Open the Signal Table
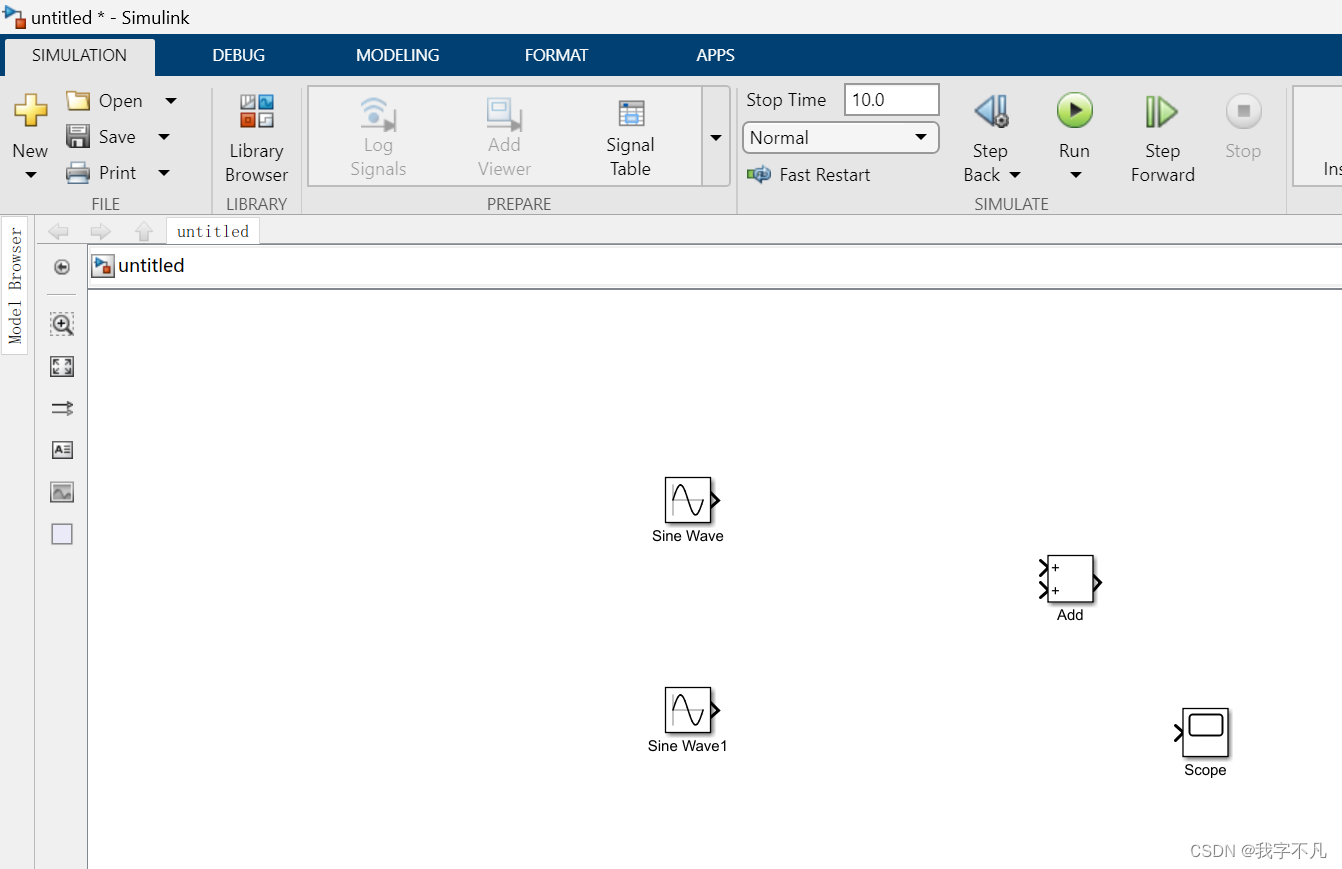 pos(630,138)
